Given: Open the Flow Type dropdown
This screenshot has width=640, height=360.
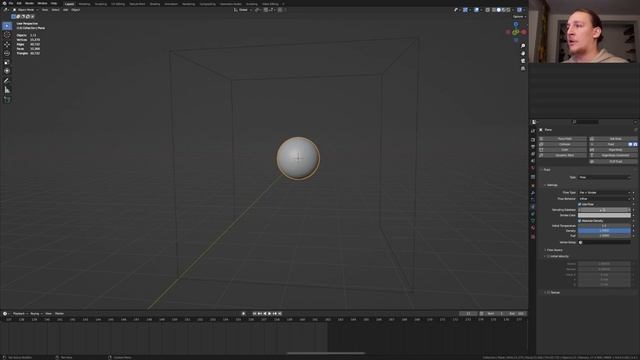Looking at the screenshot, I should click(604, 192).
